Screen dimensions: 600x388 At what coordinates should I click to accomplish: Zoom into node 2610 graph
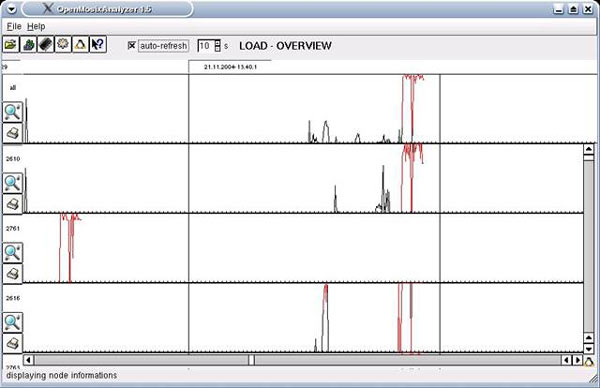click(x=12, y=183)
